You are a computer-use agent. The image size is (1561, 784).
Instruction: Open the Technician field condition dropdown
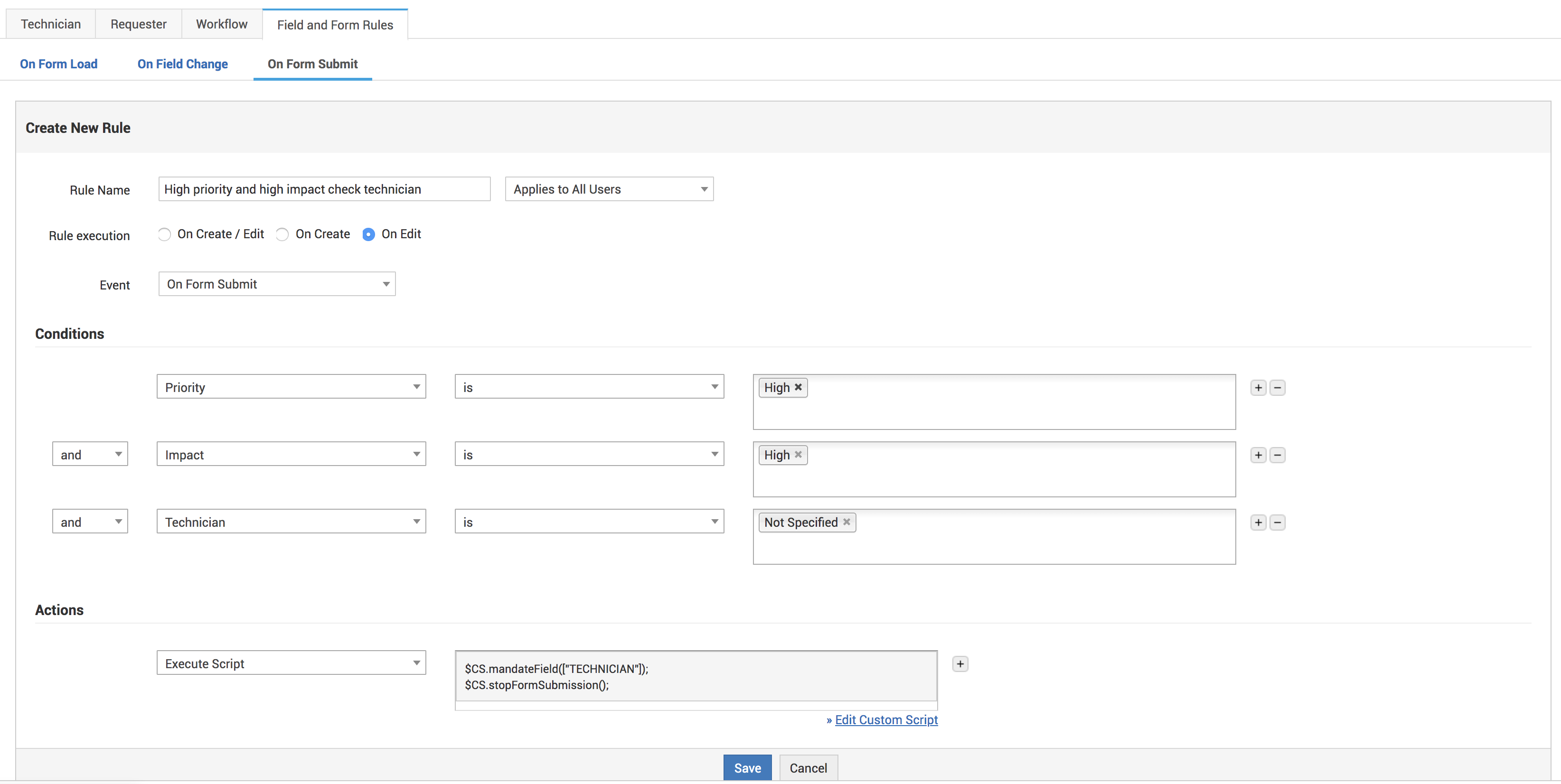[x=291, y=522]
